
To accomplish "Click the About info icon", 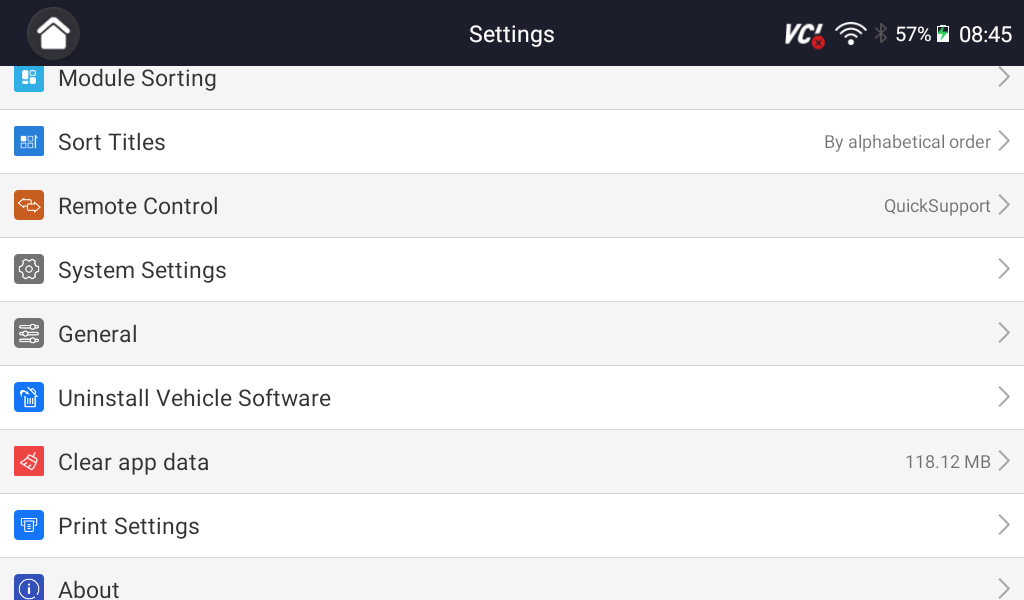I will click(29, 588).
